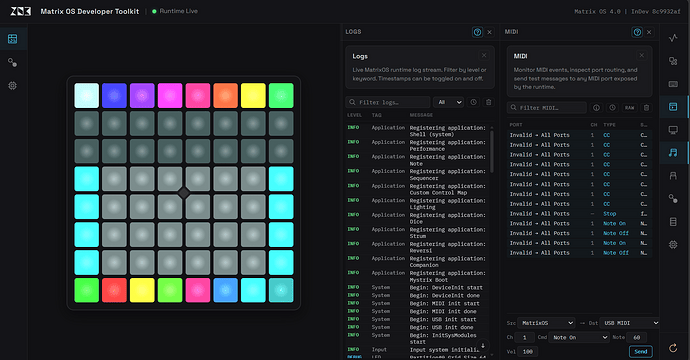Click the key-like icon below grid view icon
This screenshot has width=690, height=360.
(12, 62)
